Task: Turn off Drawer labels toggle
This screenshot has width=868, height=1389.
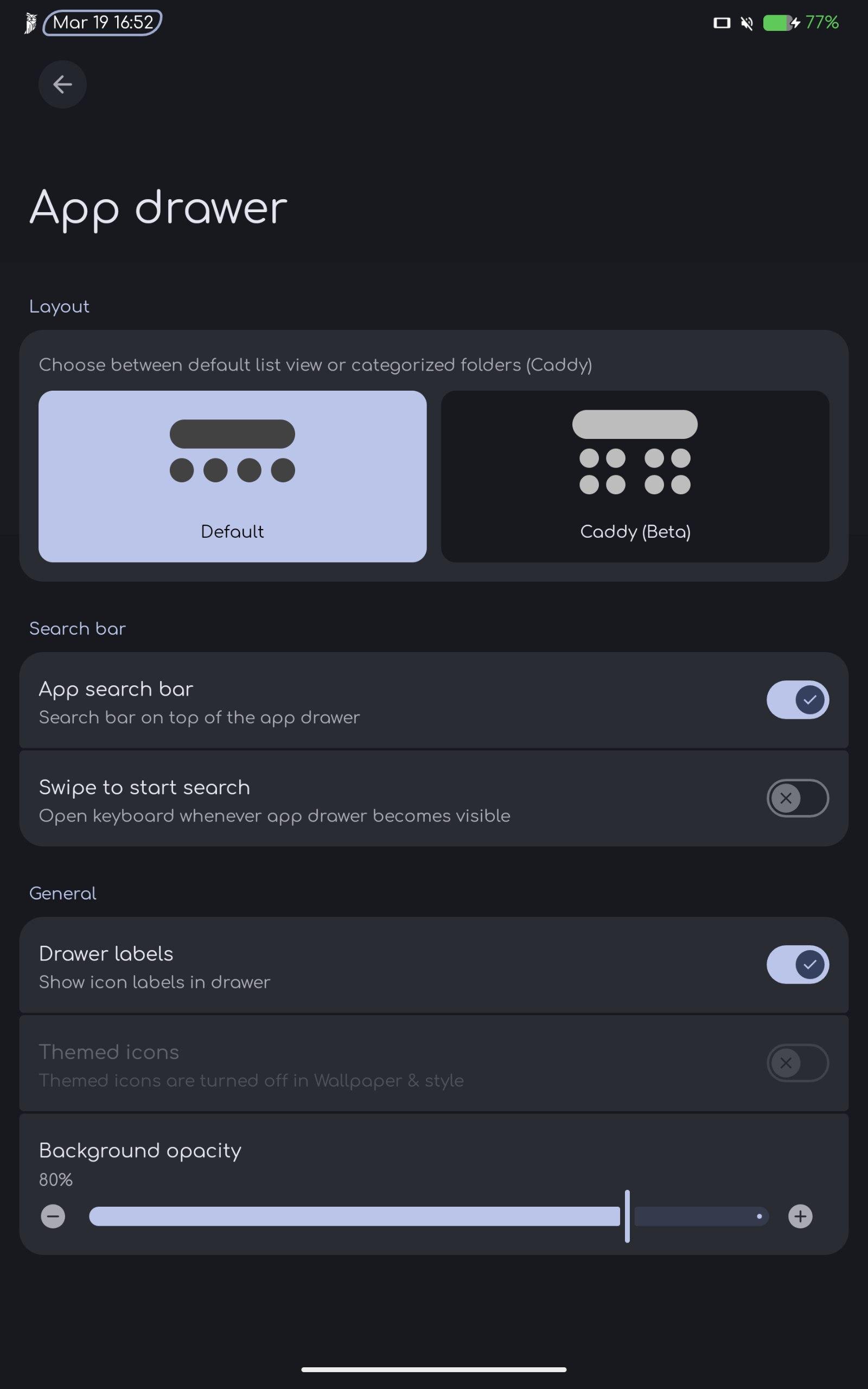Action: [x=797, y=964]
